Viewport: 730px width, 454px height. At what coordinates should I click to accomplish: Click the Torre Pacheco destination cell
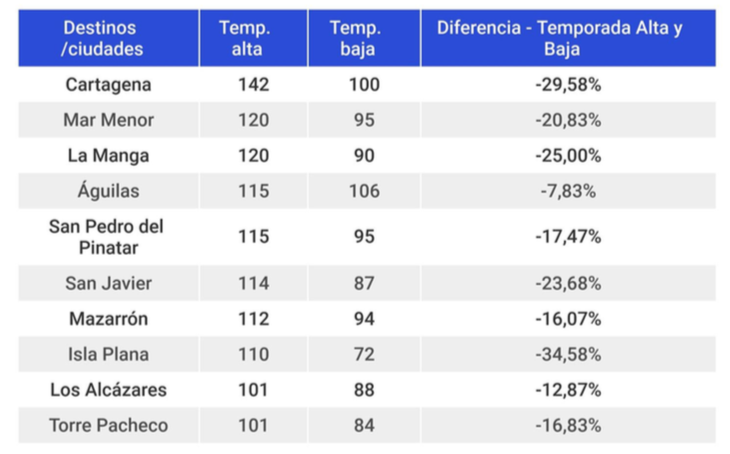click(108, 425)
